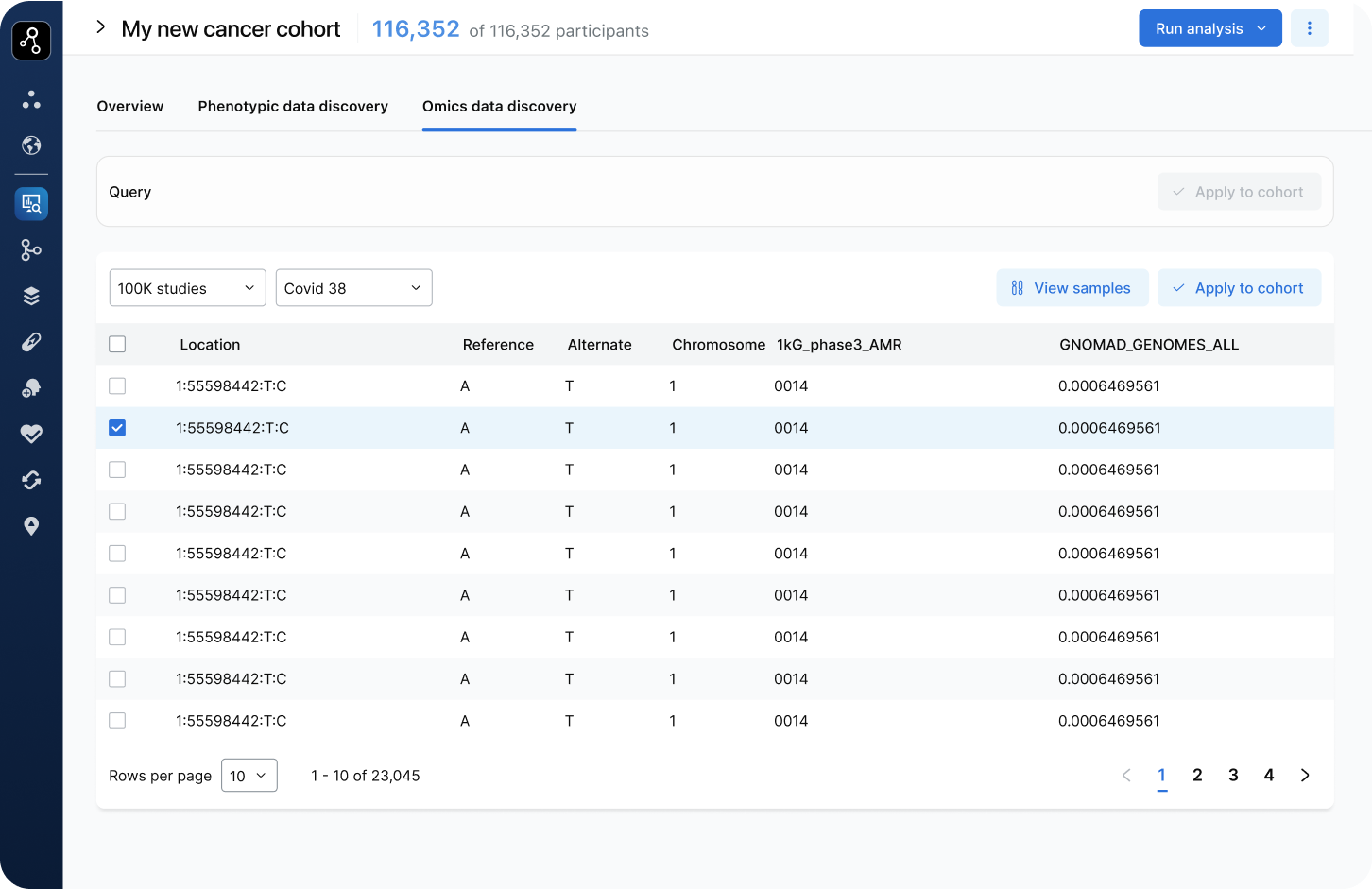Click the Alternate column header

pos(599,345)
